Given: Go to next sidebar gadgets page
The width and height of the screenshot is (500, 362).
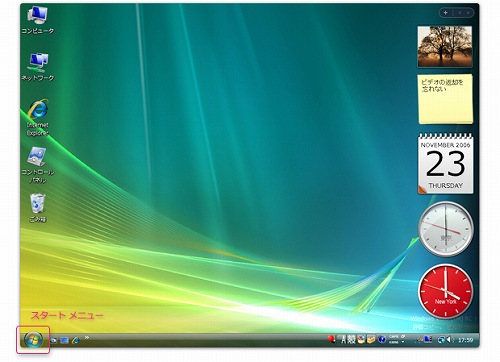Looking at the screenshot, I should pyautogui.click(x=468, y=13).
